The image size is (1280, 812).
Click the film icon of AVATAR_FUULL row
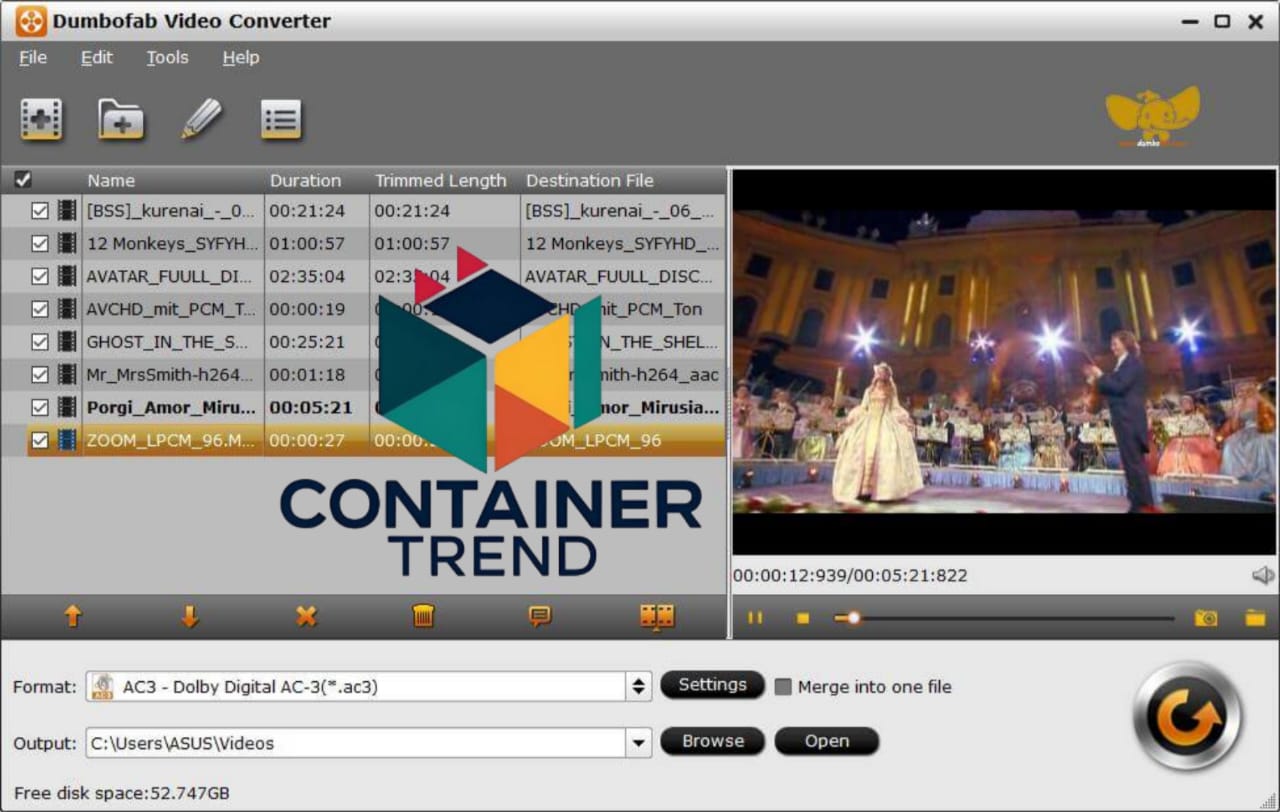click(x=67, y=276)
